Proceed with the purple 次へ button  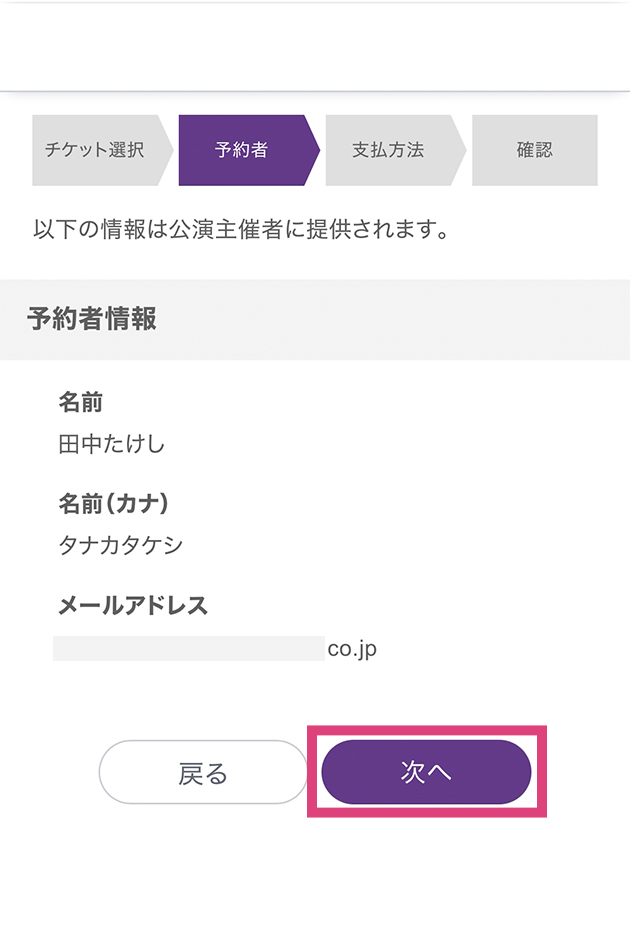click(x=426, y=772)
